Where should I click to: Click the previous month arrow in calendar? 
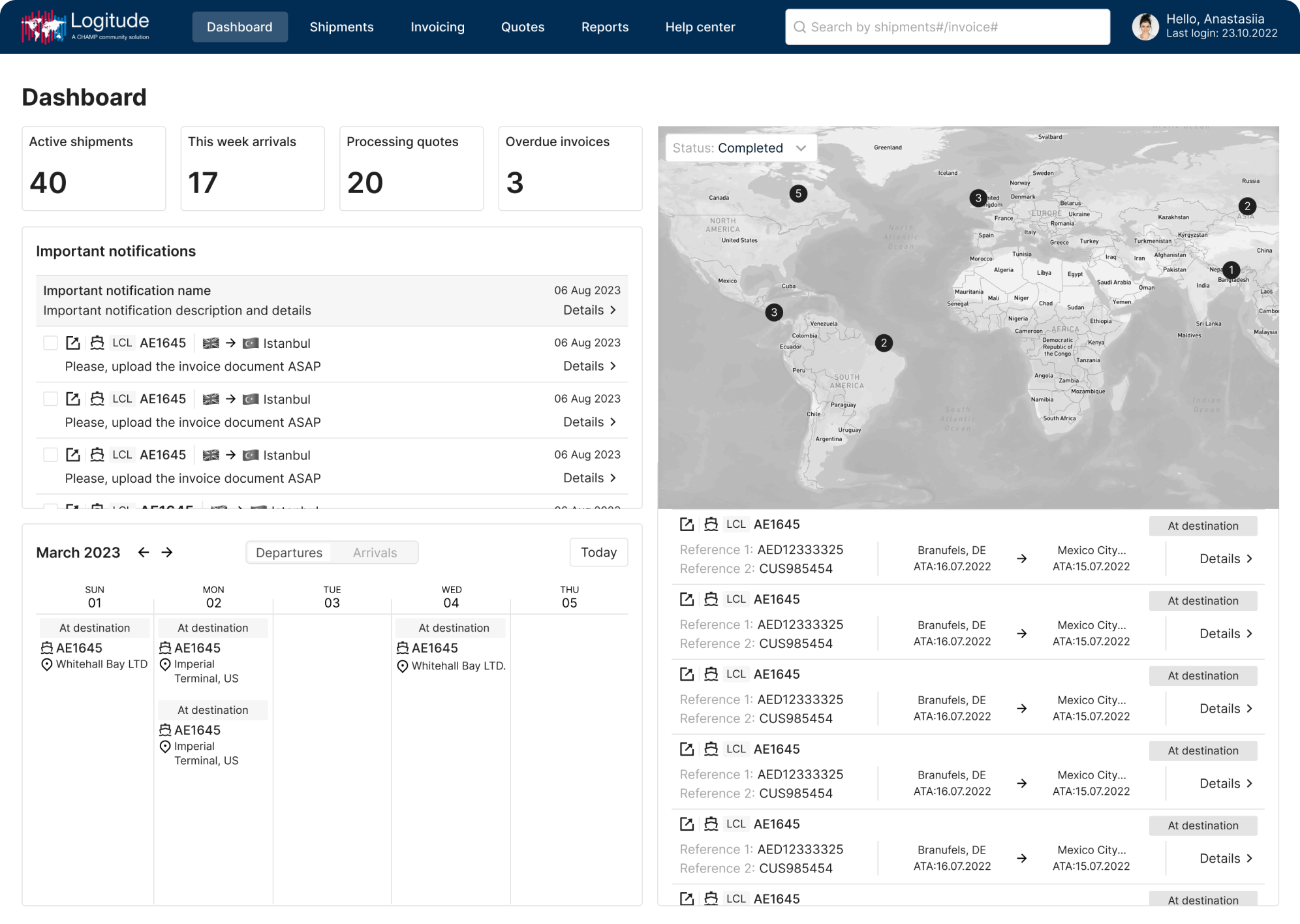pos(144,553)
